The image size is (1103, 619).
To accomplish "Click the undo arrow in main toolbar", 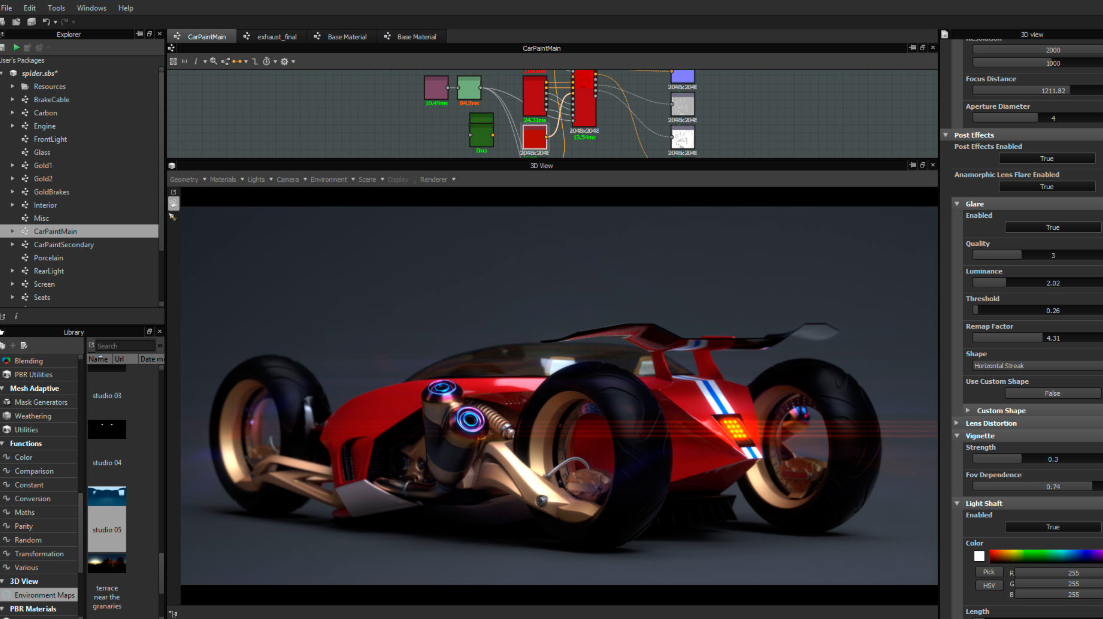I will (46, 22).
